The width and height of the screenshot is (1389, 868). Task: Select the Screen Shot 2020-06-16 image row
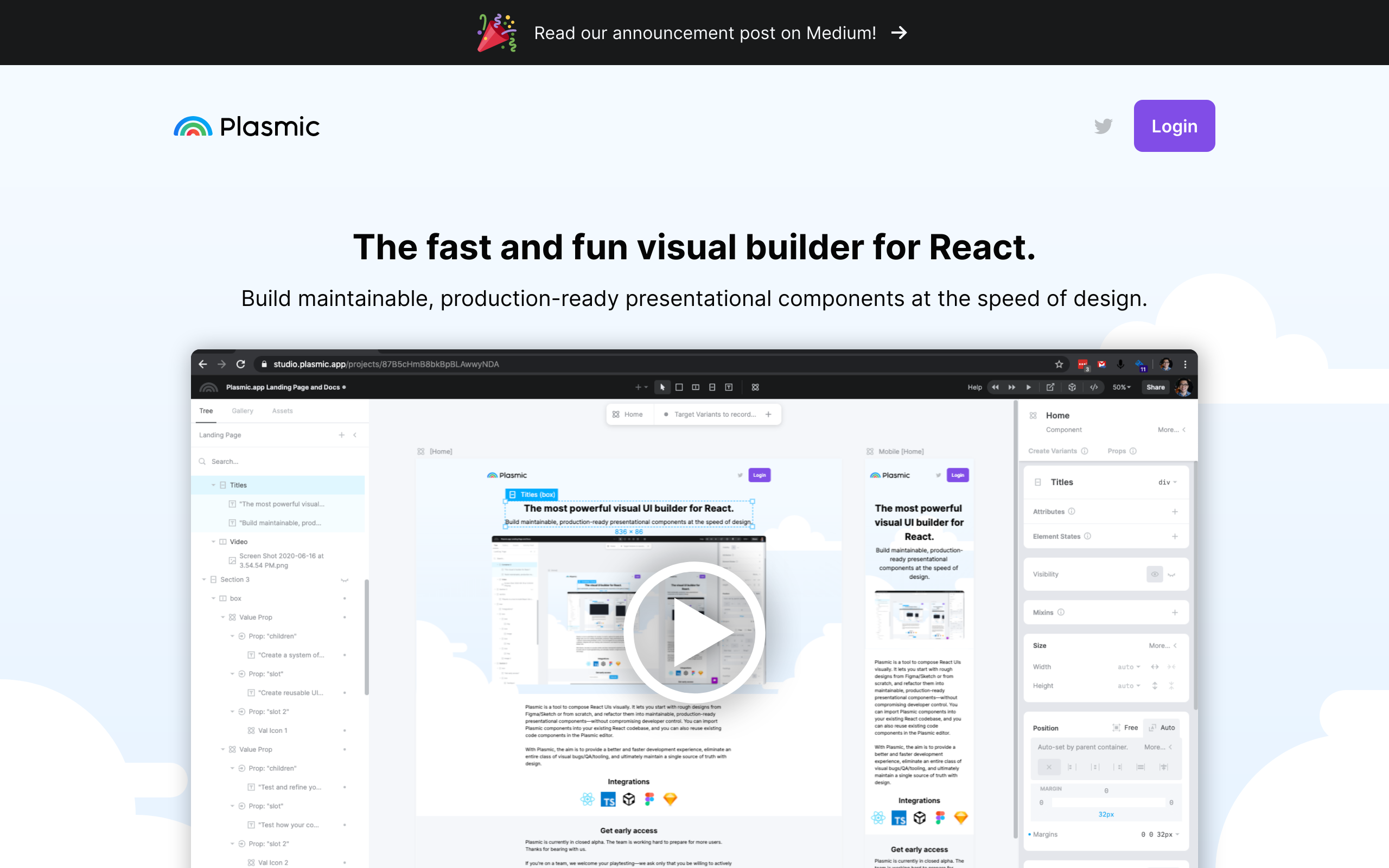(278, 561)
